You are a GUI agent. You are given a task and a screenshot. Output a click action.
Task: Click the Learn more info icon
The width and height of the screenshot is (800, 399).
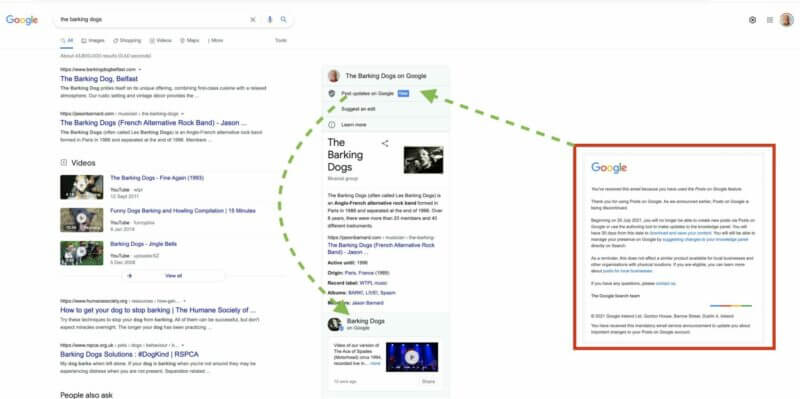332,124
